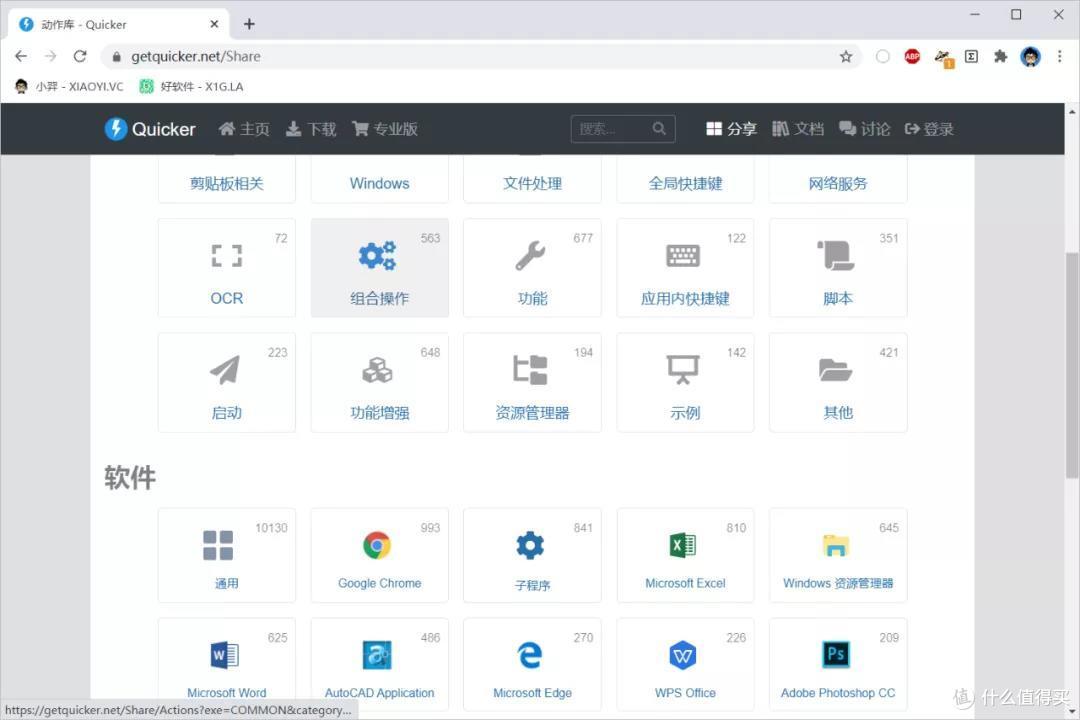Image resolution: width=1080 pixels, height=720 pixels.
Task: Go back to previous page
Action: click(21, 56)
